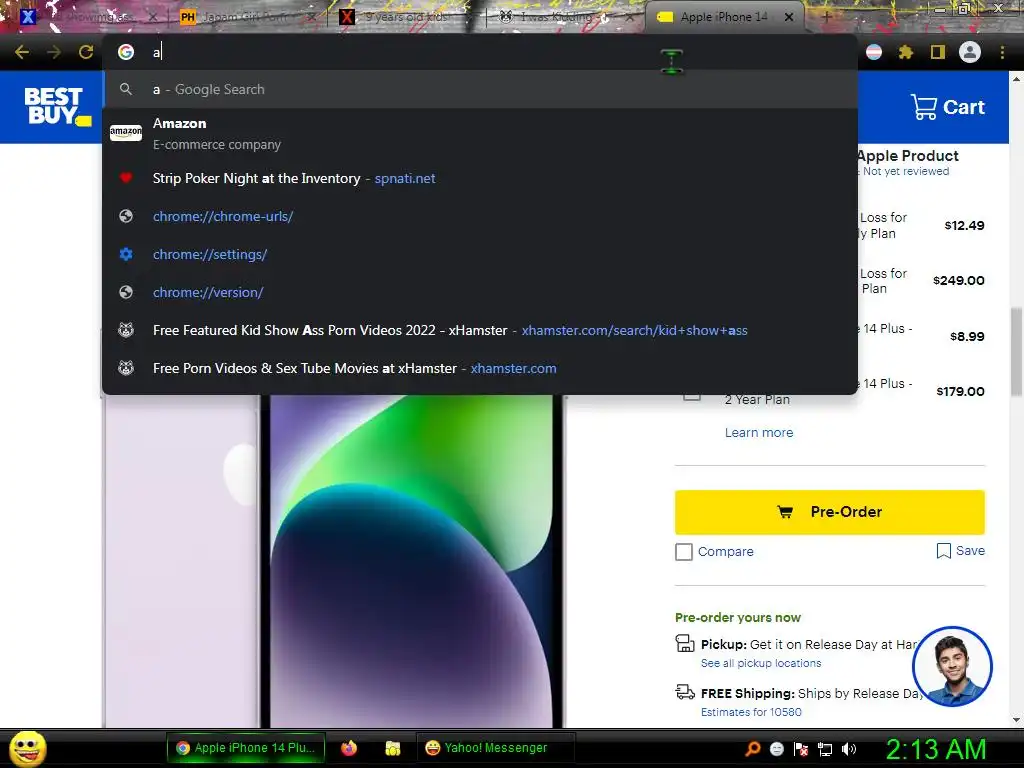Click the page vertical scrollbar thumb
Viewport: 1024px width, 768px height.
(x=1016, y=351)
